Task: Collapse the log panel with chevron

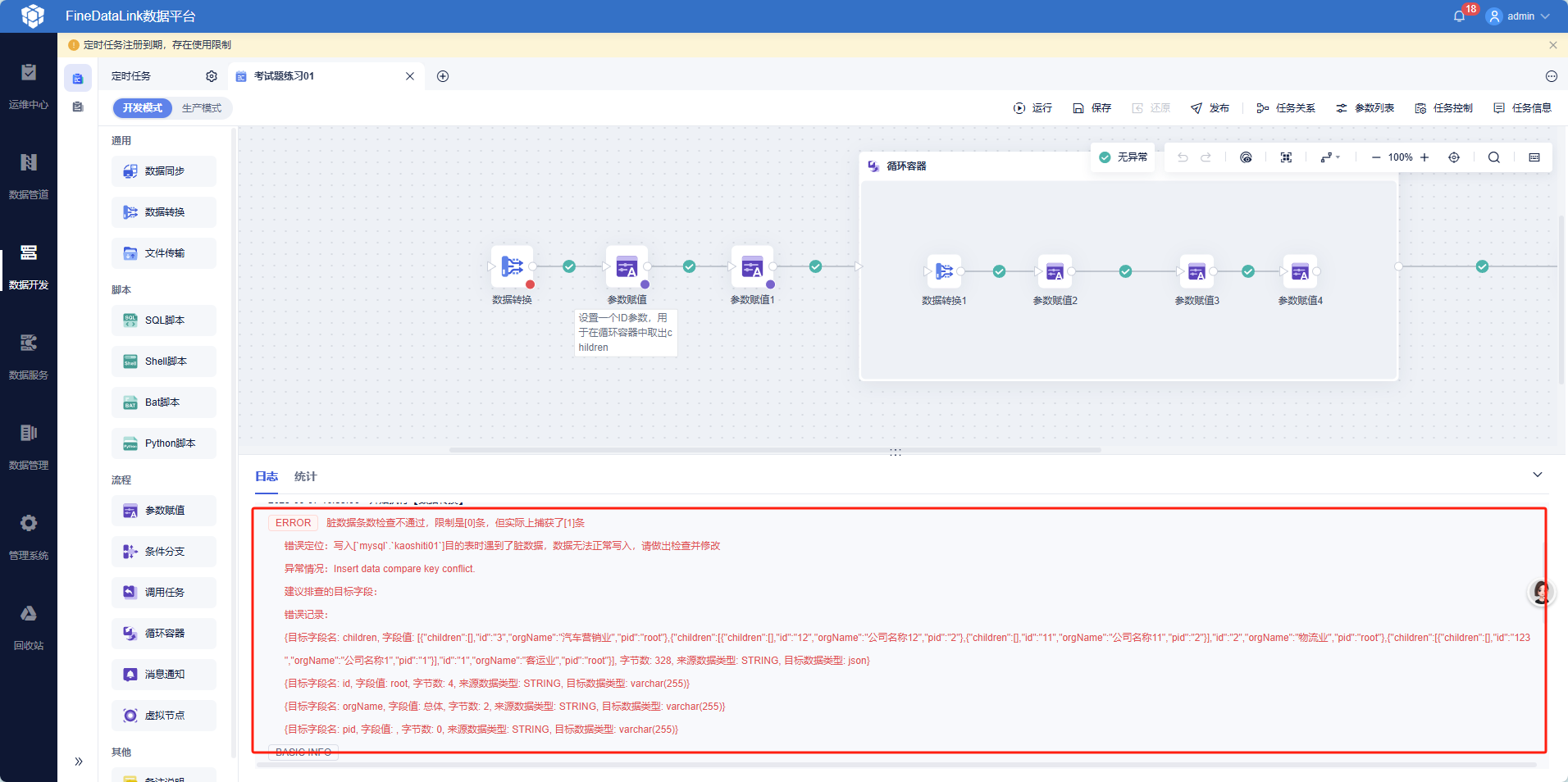Action: [x=1538, y=475]
